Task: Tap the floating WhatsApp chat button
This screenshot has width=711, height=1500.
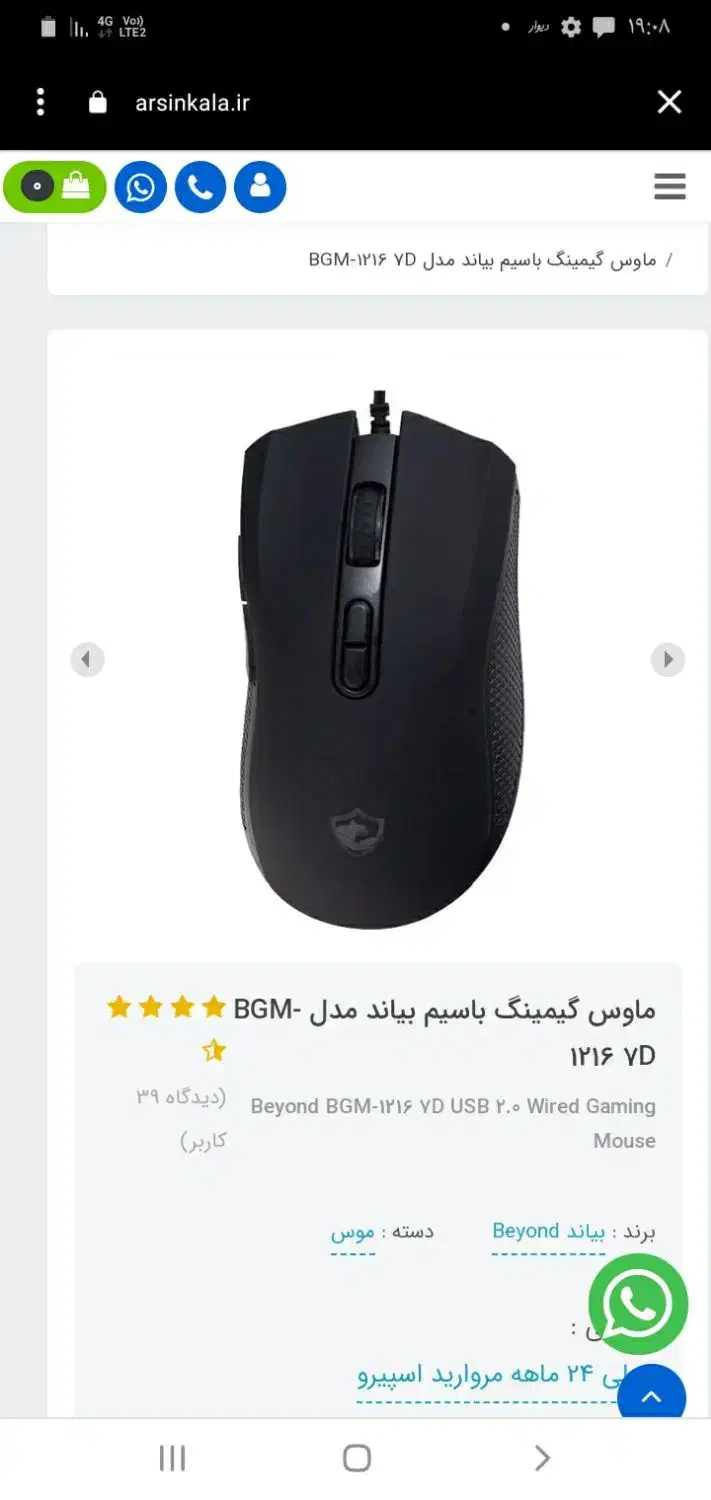Action: pyautogui.click(x=638, y=1304)
